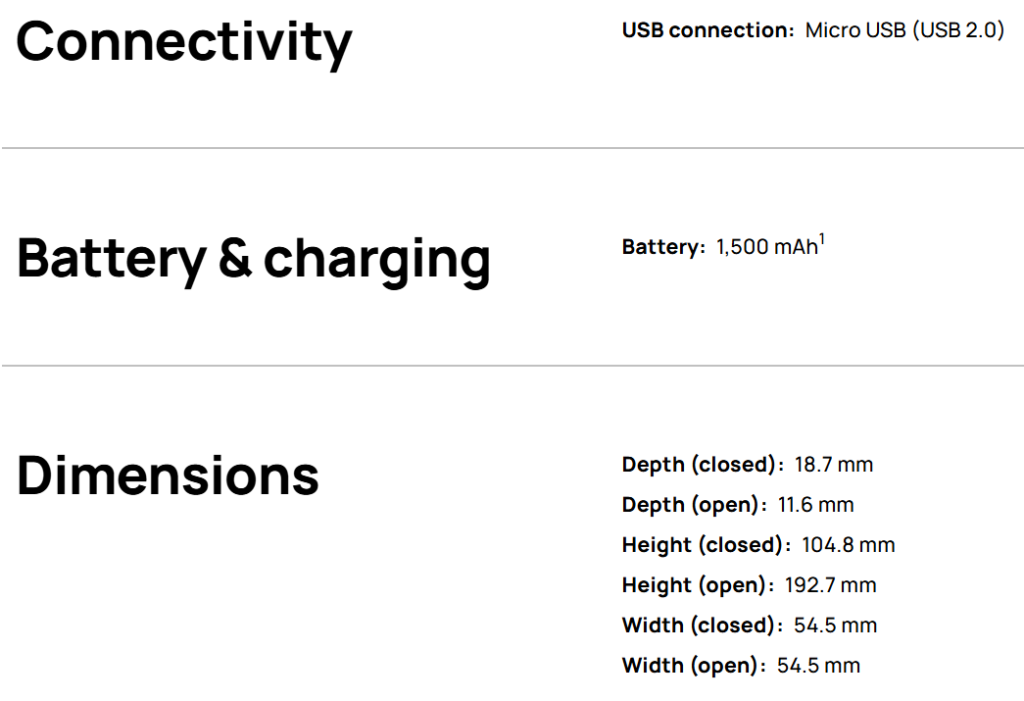Select the Micro USB (USB 2.0) value

(904, 30)
